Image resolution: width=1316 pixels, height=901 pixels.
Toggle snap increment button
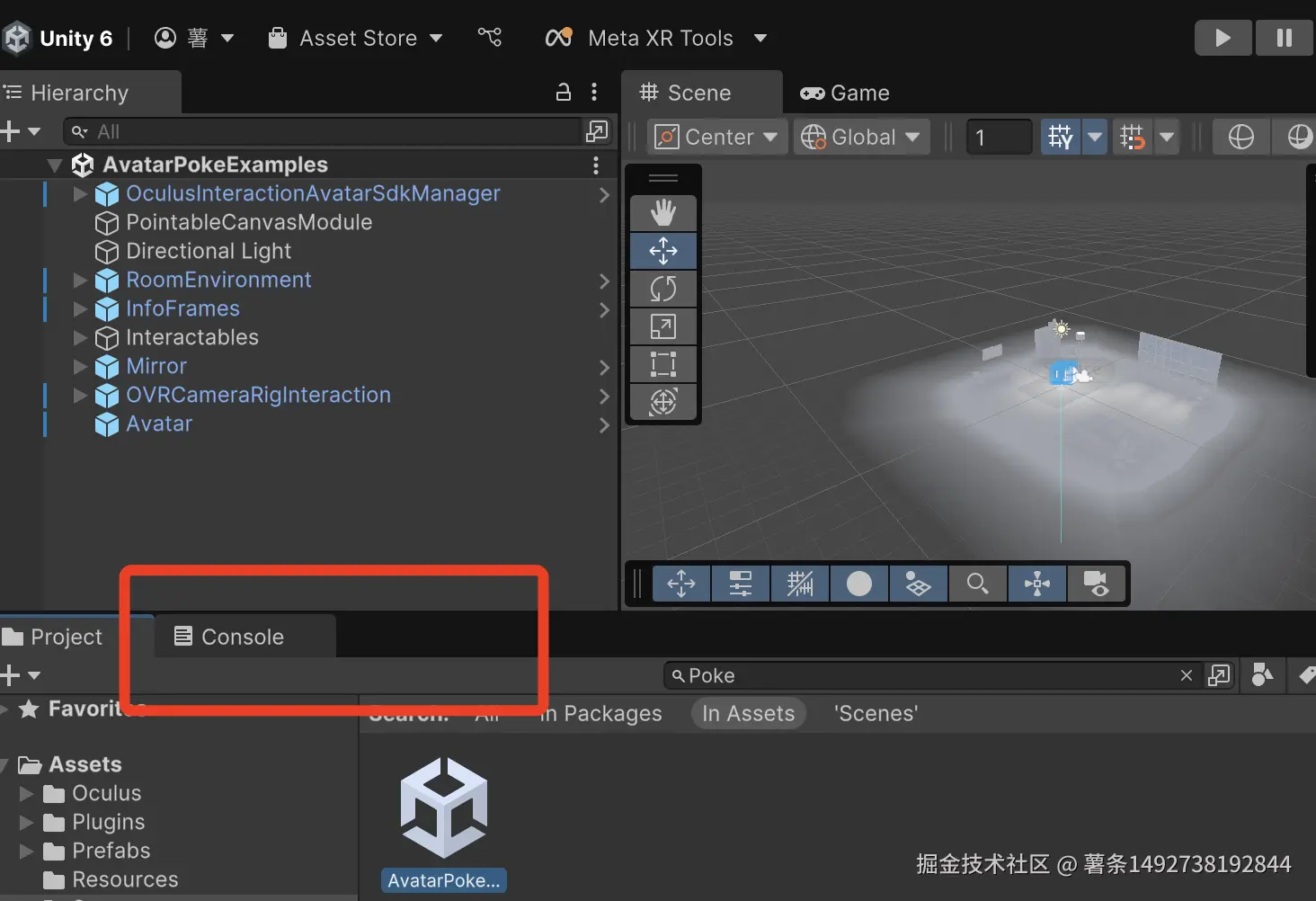click(1133, 137)
